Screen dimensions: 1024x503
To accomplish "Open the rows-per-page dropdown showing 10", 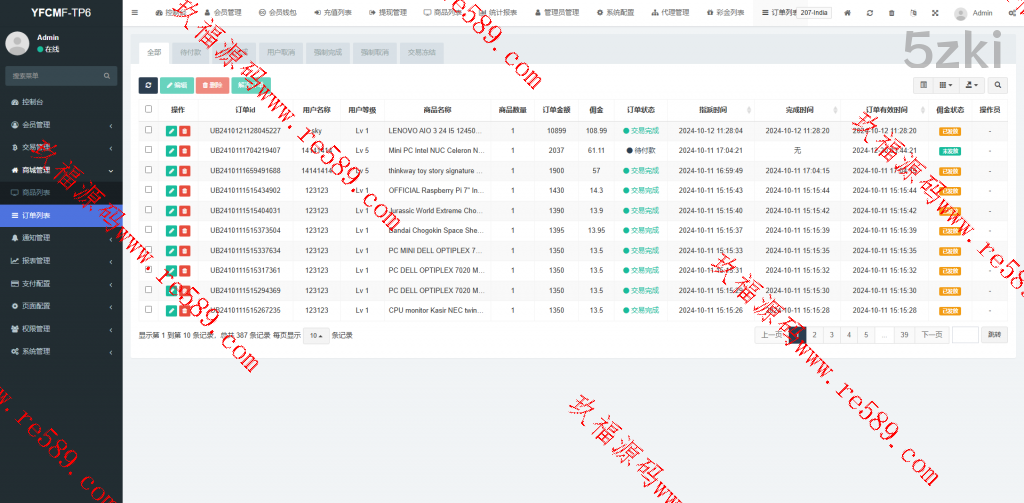I will tap(316, 335).
